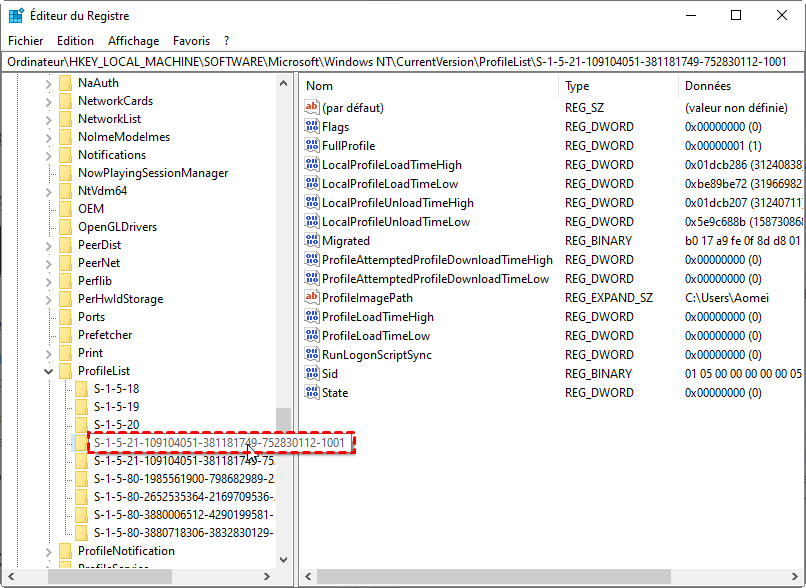Click the Type column header

pyautogui.click(x=577, y=86)
